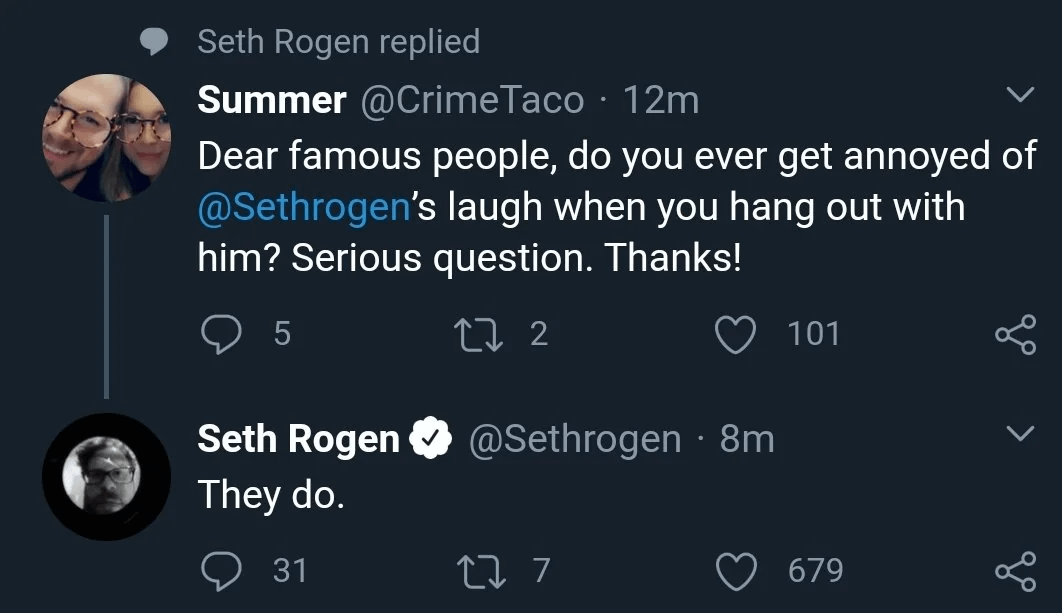This screenshot has height=613, width=1062.
Task: Click the 12m timestamp on Summer's tweet
Action: [x=660, y=100]
